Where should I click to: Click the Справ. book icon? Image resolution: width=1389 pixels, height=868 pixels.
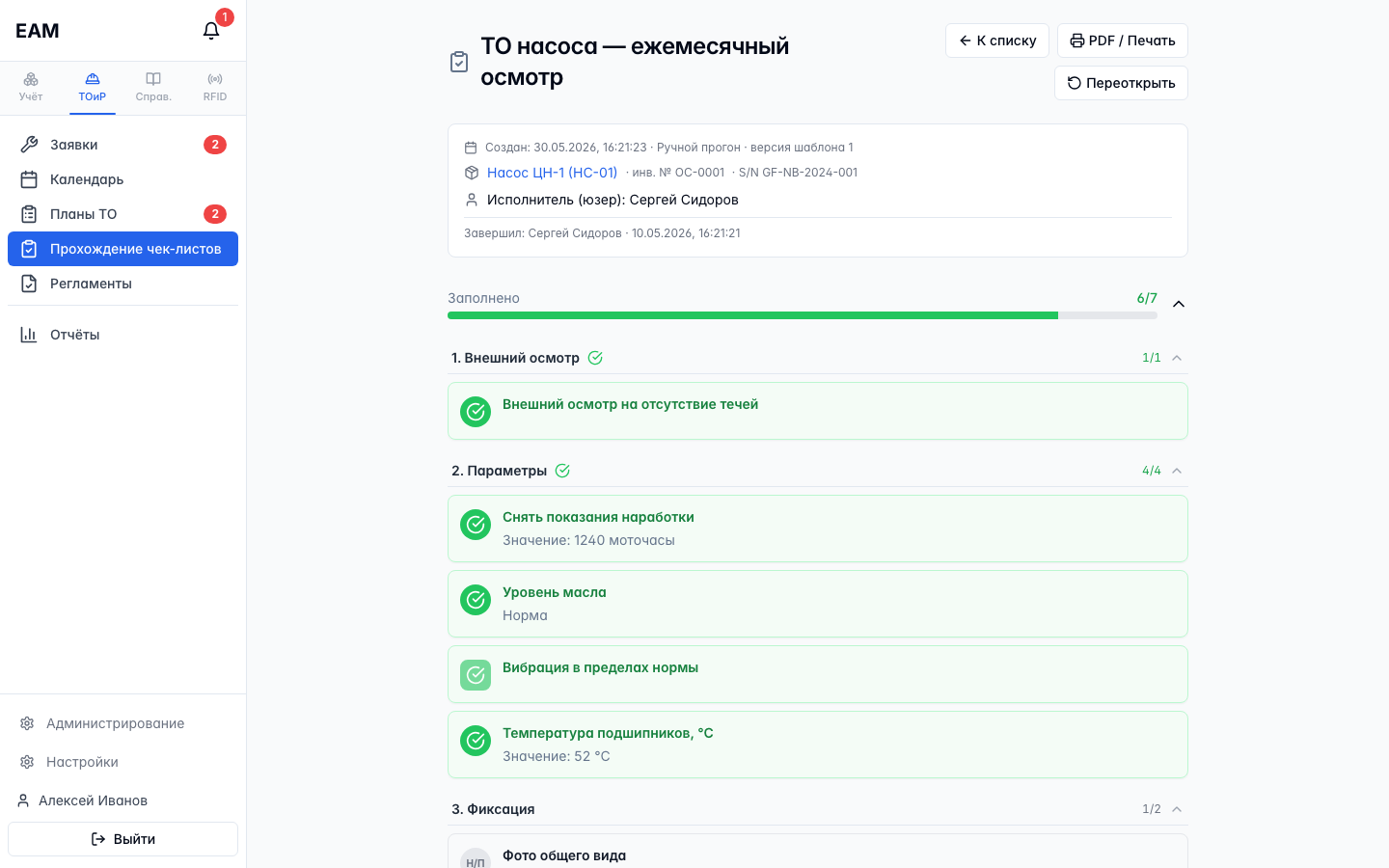(153, 79)
